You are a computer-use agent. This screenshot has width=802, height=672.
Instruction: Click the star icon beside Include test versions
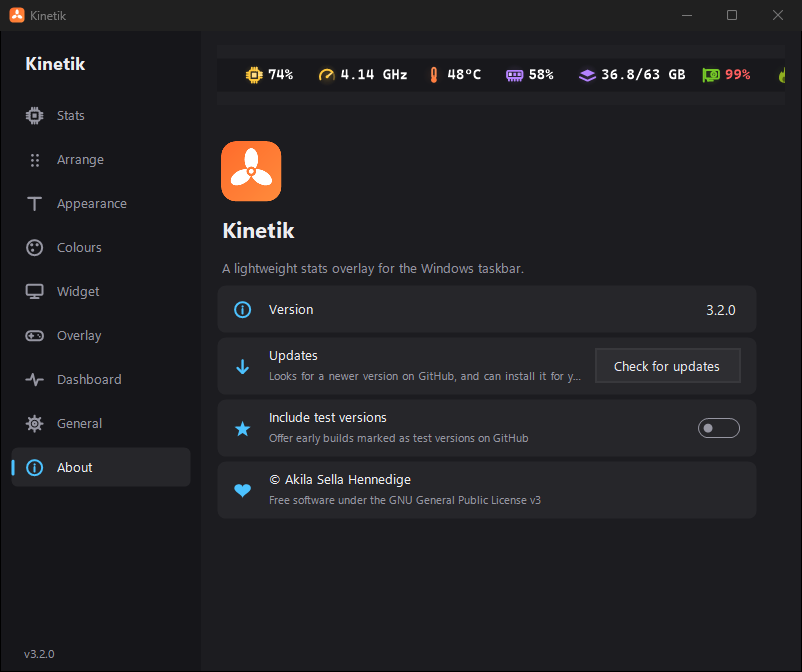click(242, 429)
